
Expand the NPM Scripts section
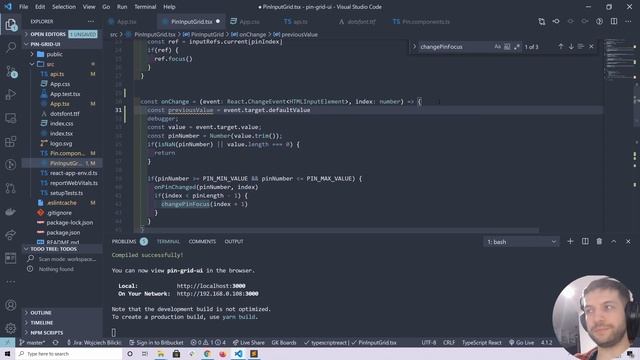coord(62,333)
